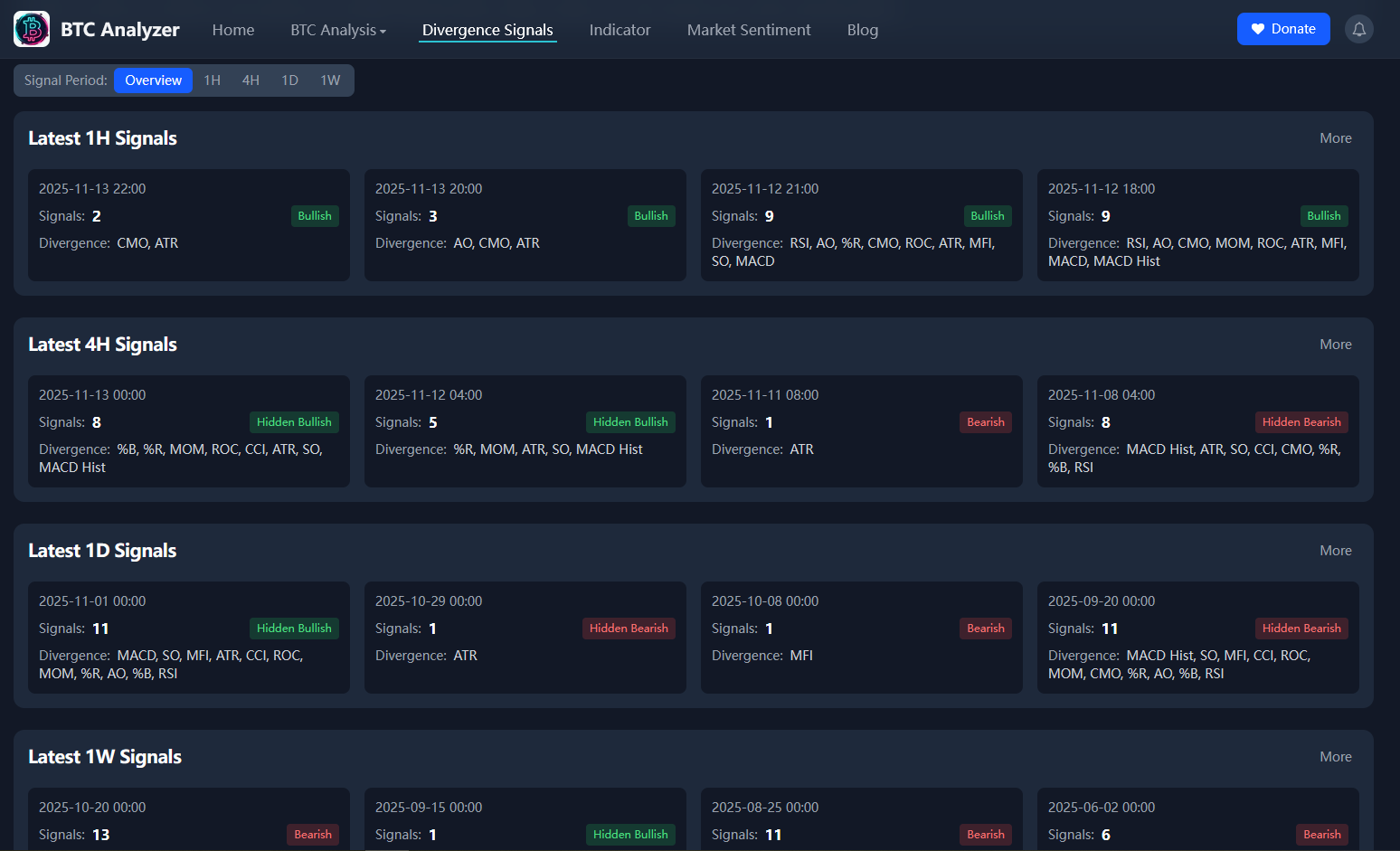Open the 2025-11-13 22:00 signal card
Image resolution: width=1400 pixels, height=851 pixels.
(x=188, y=224)
